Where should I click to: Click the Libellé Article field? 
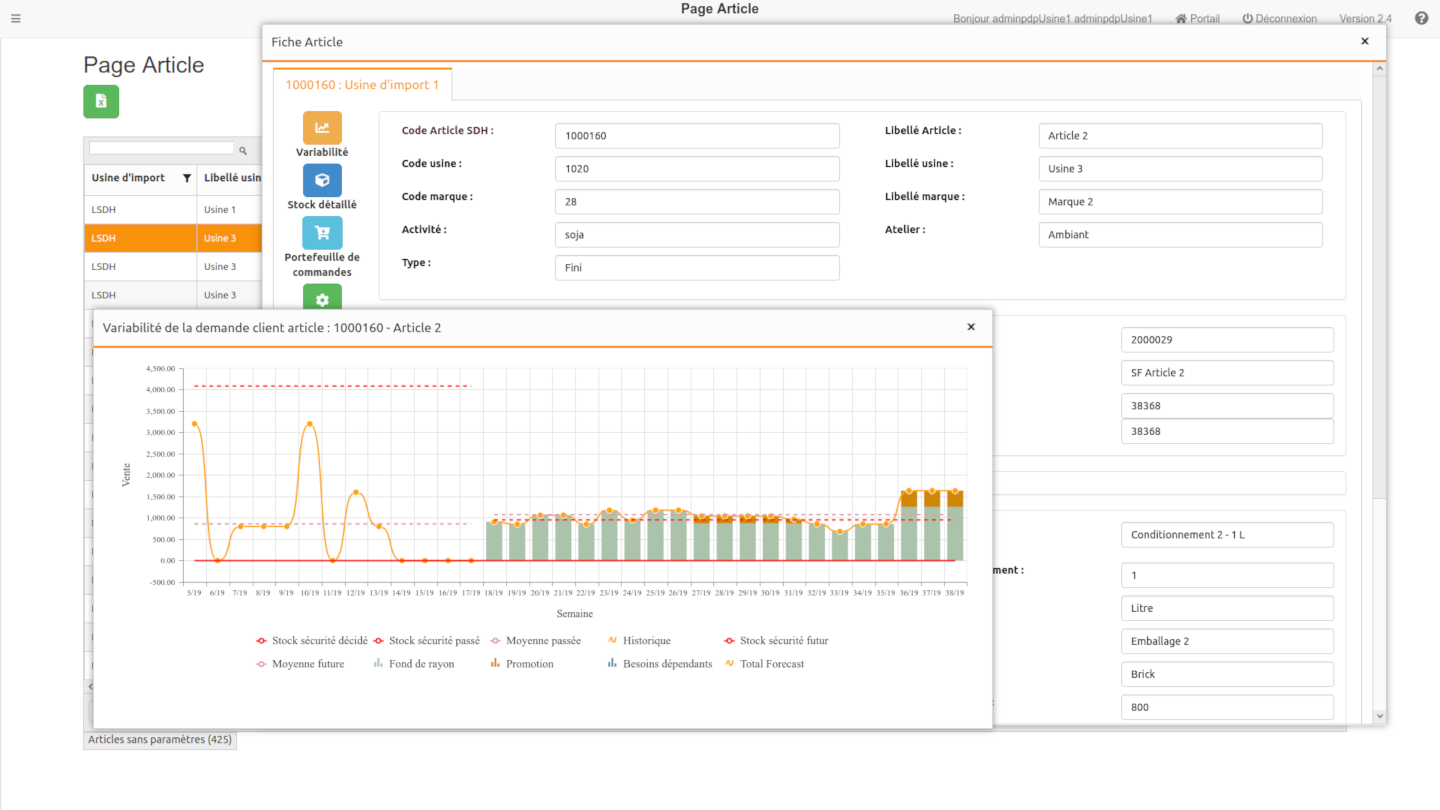point(1180,136)
